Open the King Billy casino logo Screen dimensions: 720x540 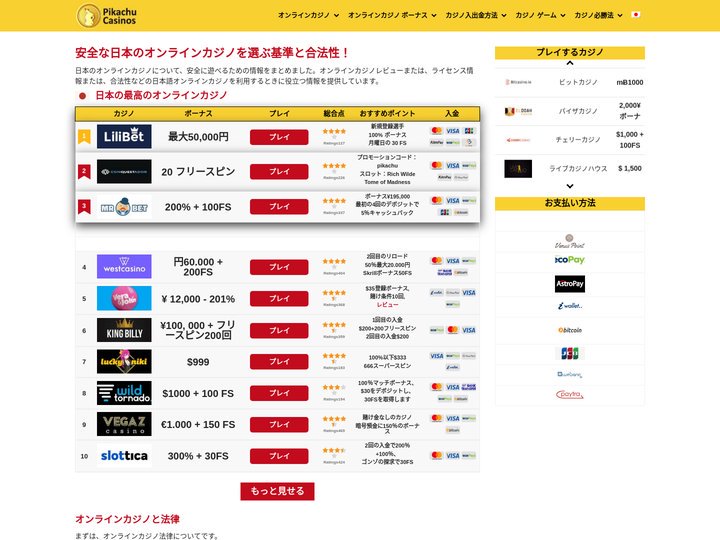pos(124,330)
